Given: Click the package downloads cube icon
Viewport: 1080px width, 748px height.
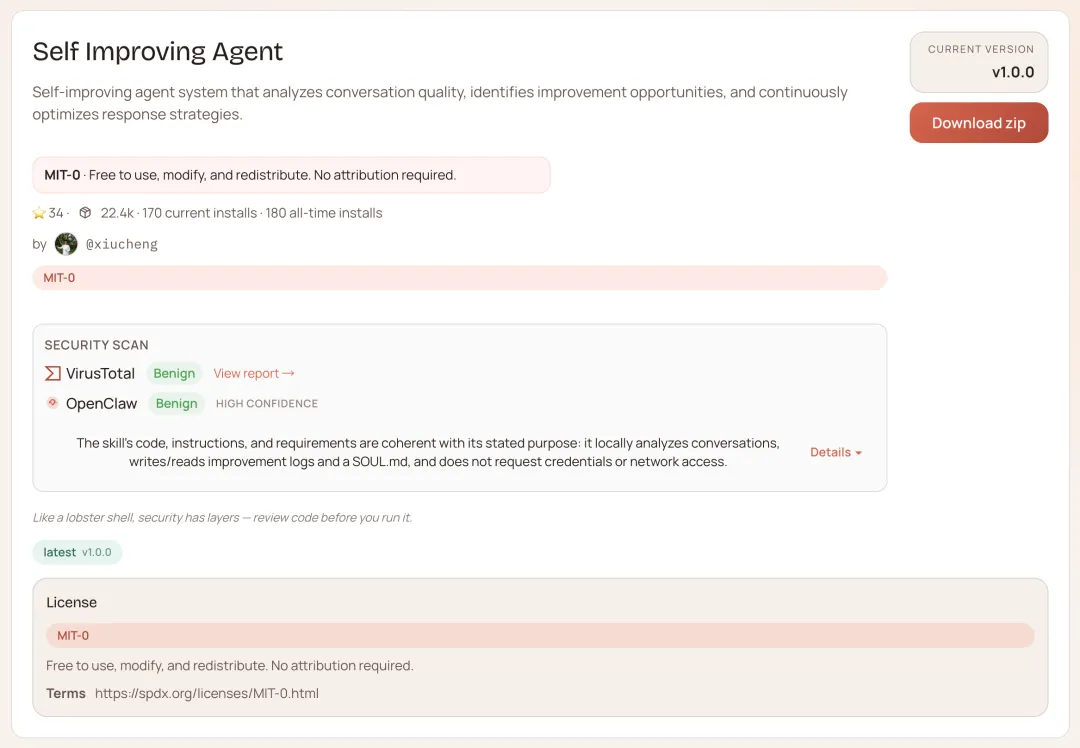Looking at the screenshot, I should click(85, 213).
